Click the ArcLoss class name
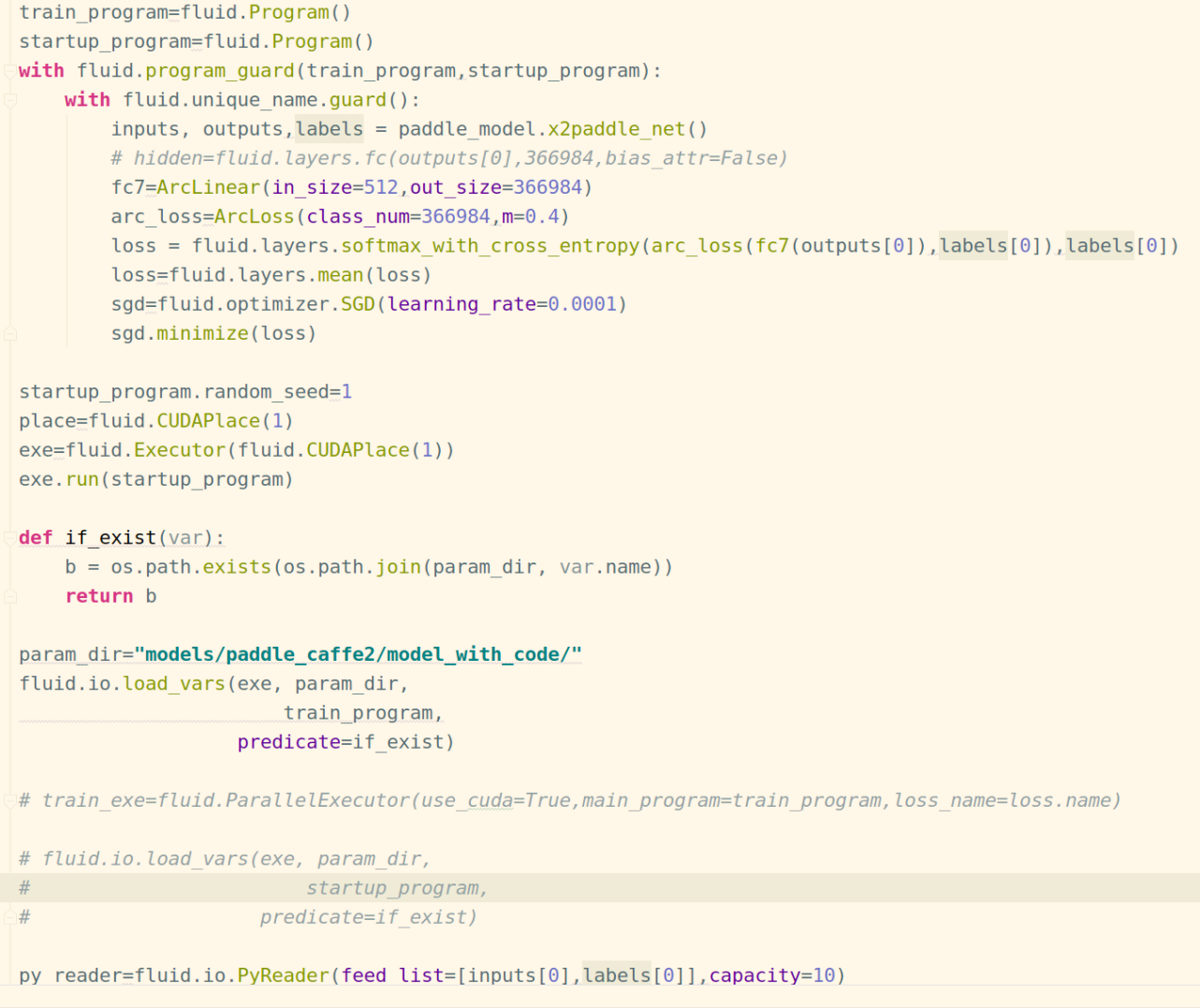1200x1008 pixels. point(254,215)
